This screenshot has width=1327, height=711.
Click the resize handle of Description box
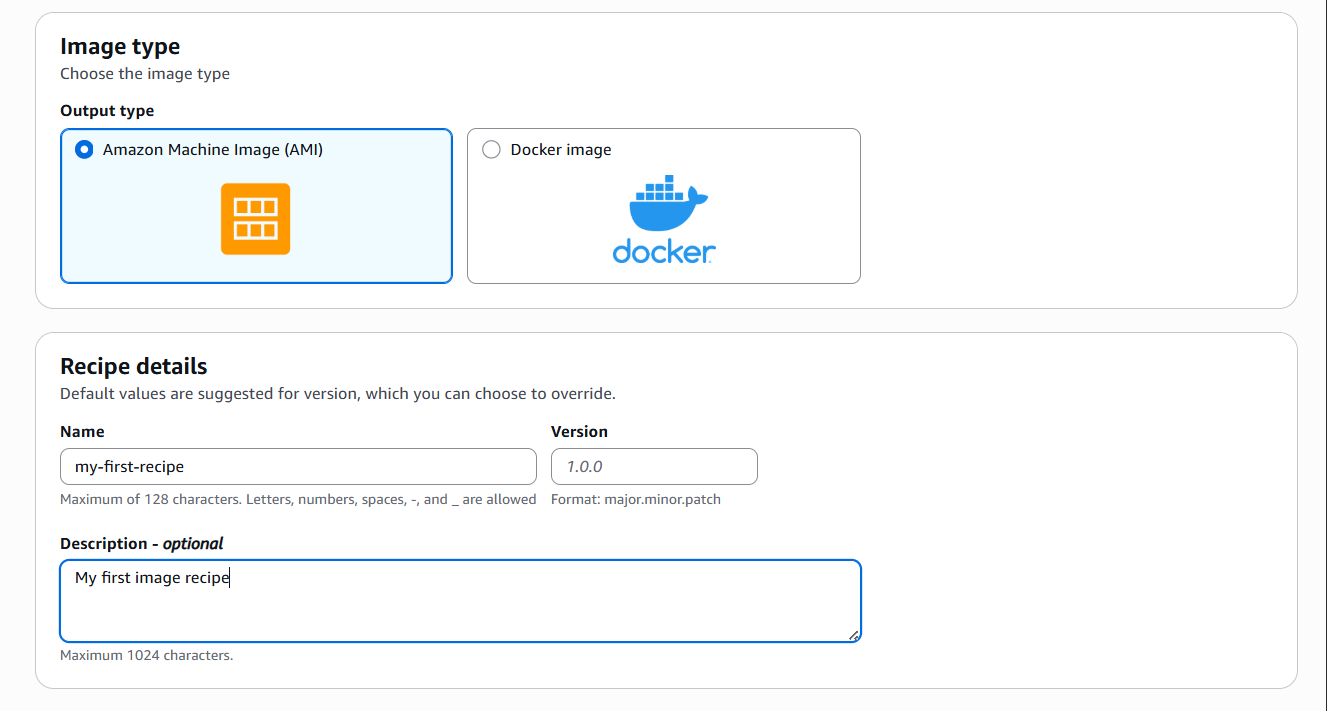pos(853,634)
